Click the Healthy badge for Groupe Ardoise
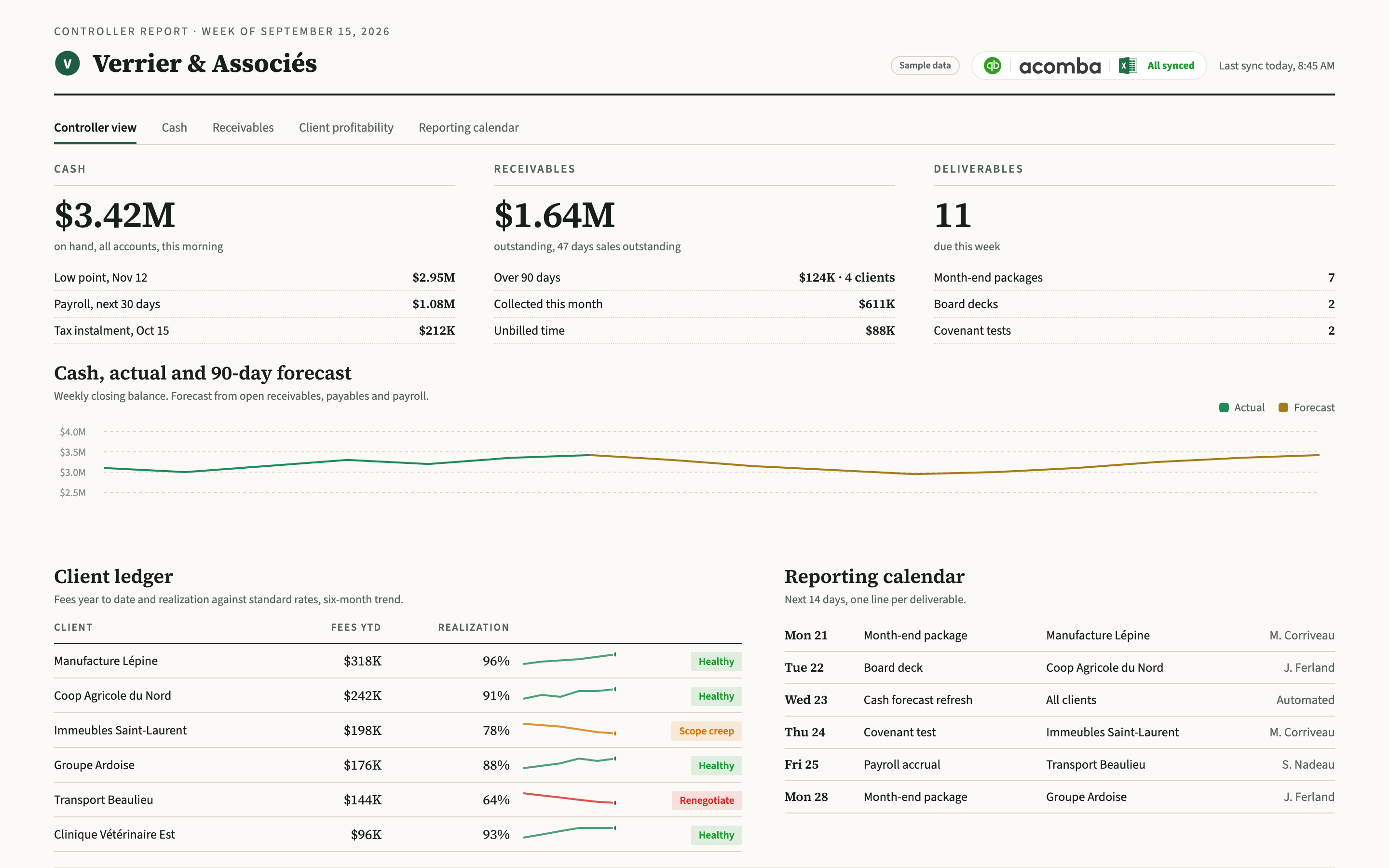 716,766
